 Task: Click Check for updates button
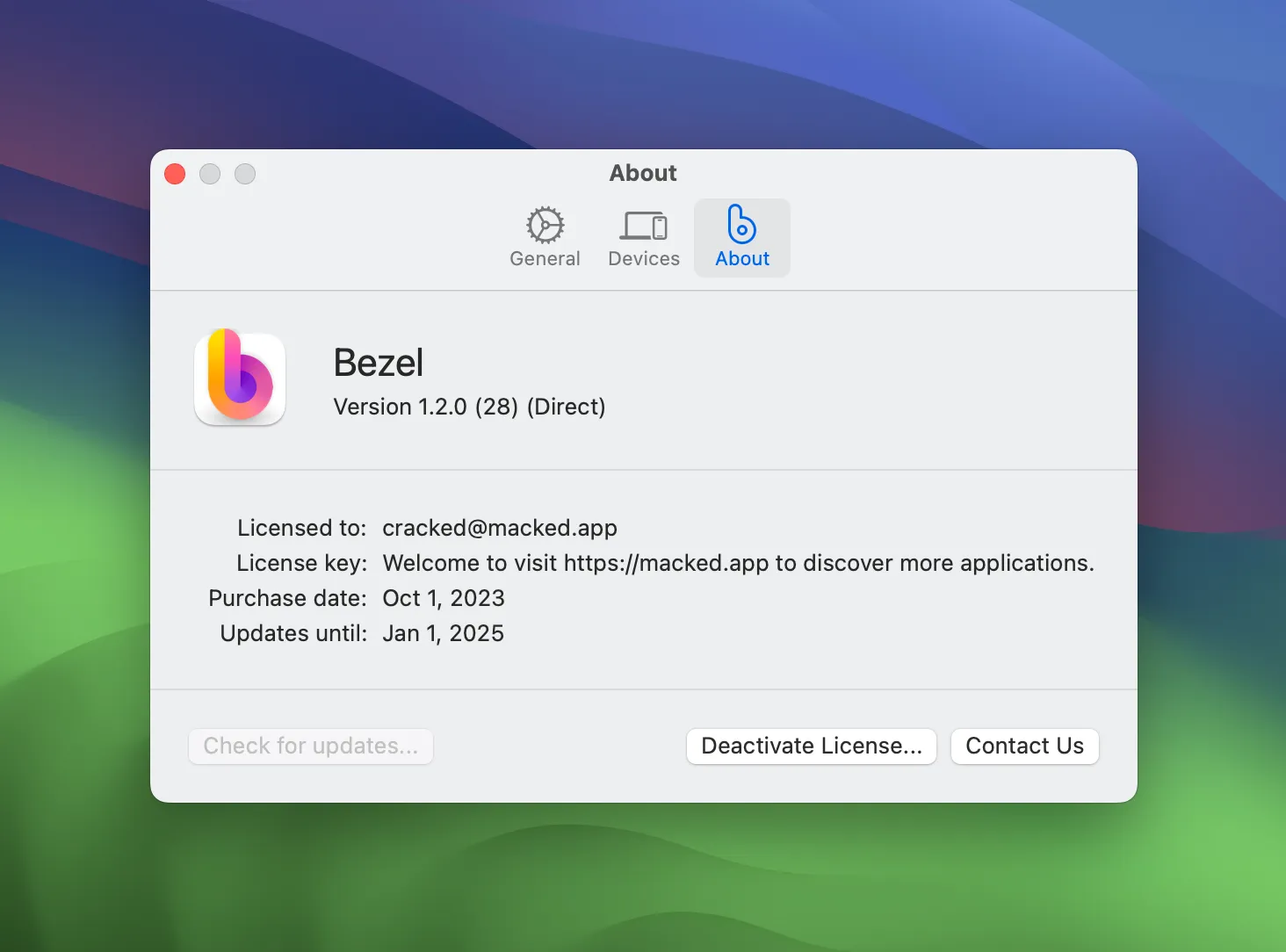pos(311,746)
